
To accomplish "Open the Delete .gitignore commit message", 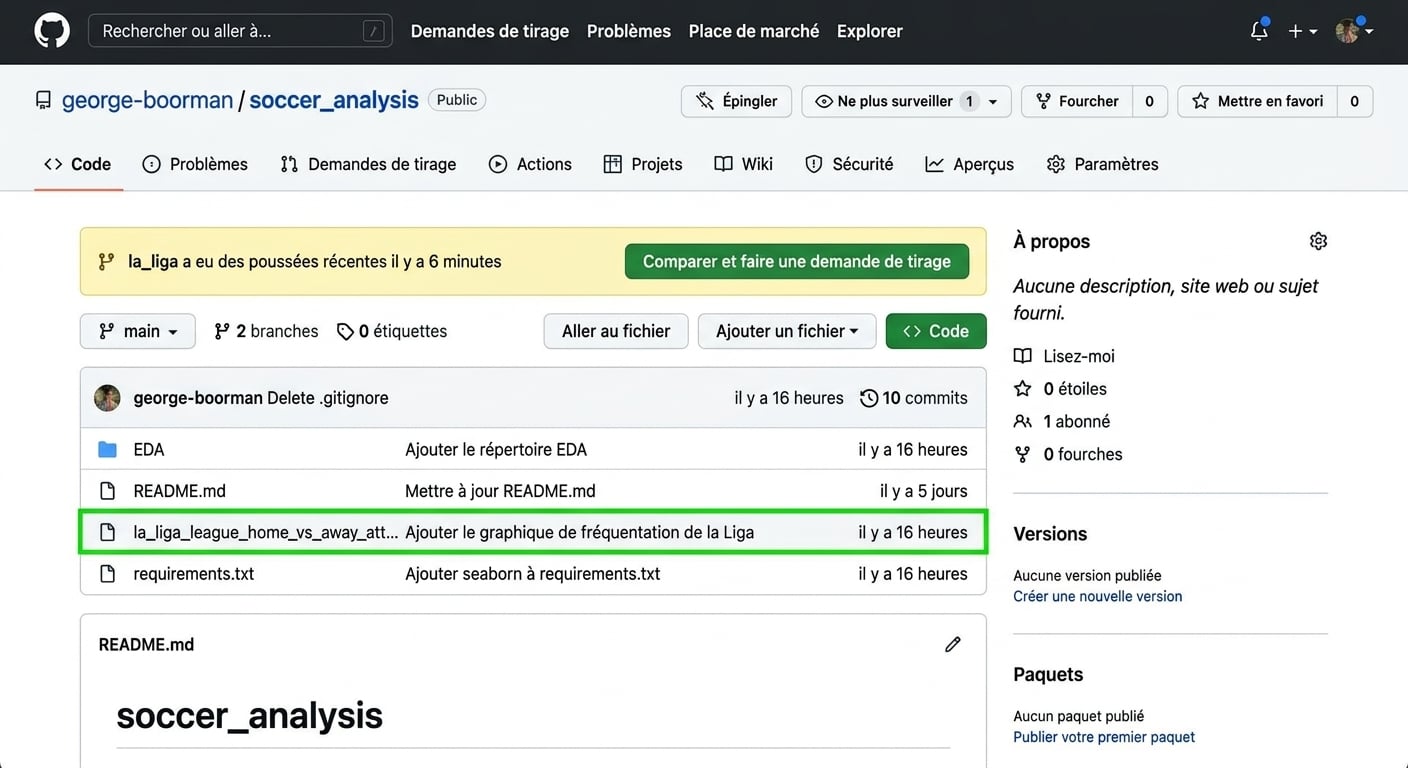I will point(328,398).
